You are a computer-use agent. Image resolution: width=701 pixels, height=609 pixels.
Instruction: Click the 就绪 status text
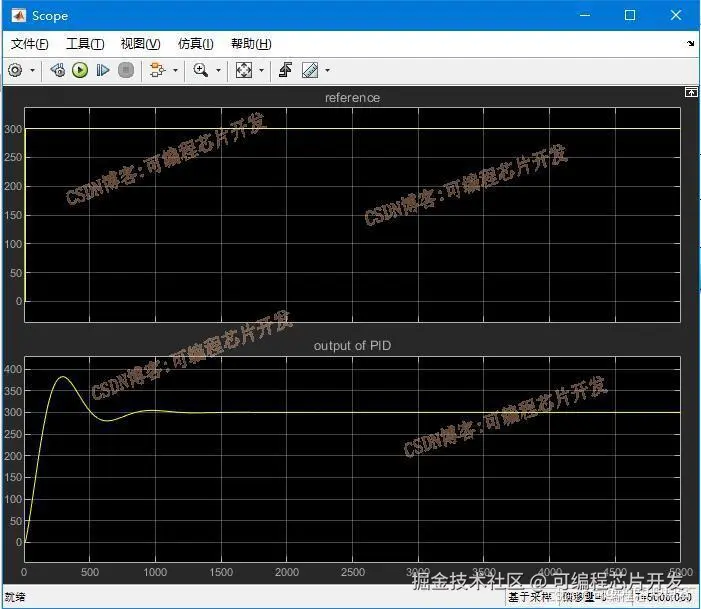coord(15,597)
